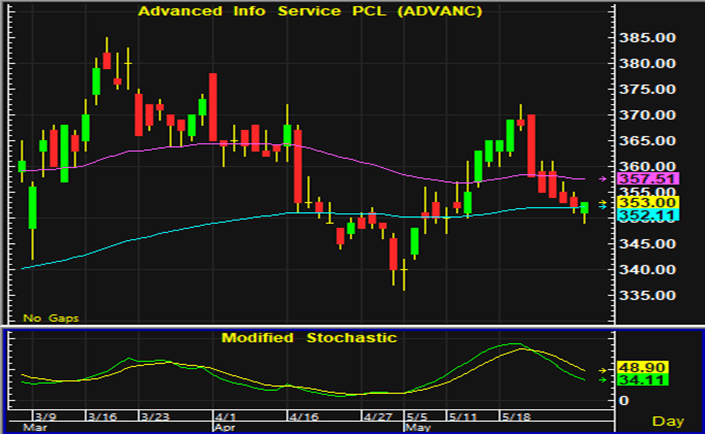Click the yellow arrow marker beside 48.90
Viewport: 705px width, 434px height.
(x=602, y=371)
